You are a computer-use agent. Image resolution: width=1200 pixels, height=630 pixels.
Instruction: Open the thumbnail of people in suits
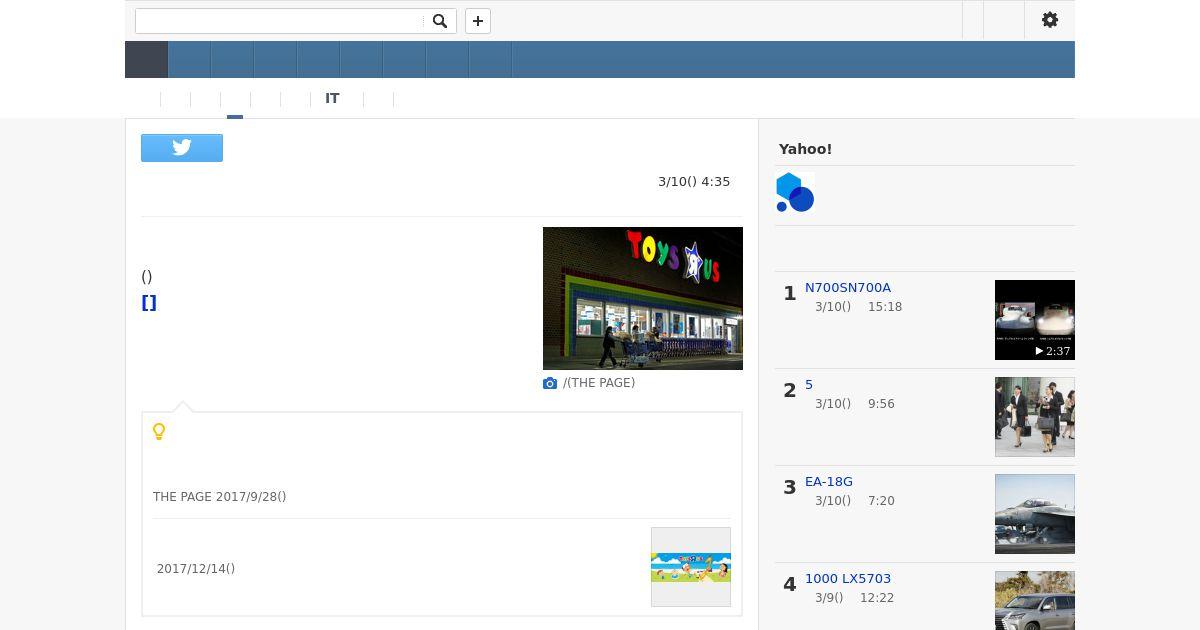1035,417
